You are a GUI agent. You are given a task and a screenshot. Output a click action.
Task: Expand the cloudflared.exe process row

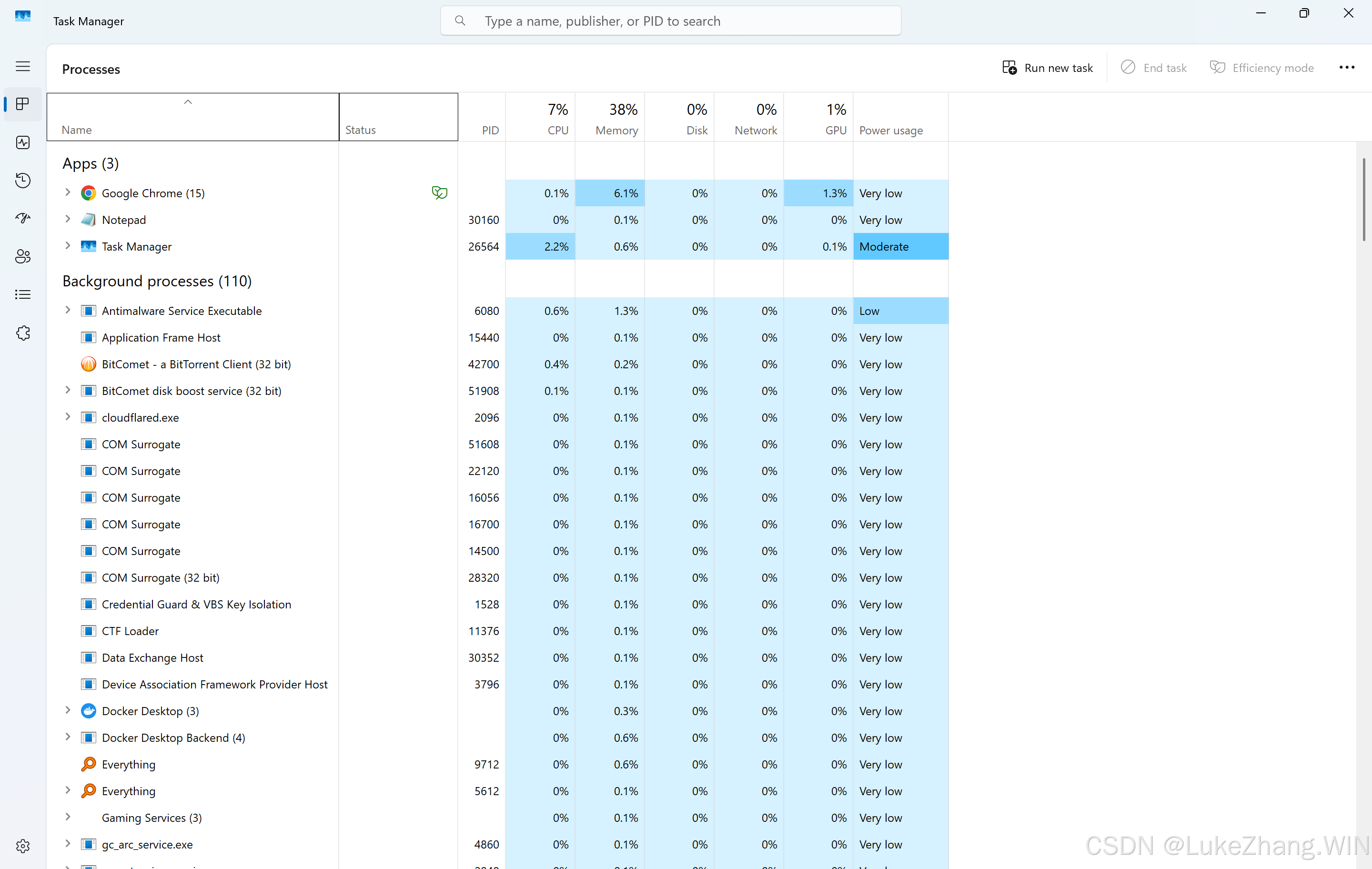click(x=68, y=417)
